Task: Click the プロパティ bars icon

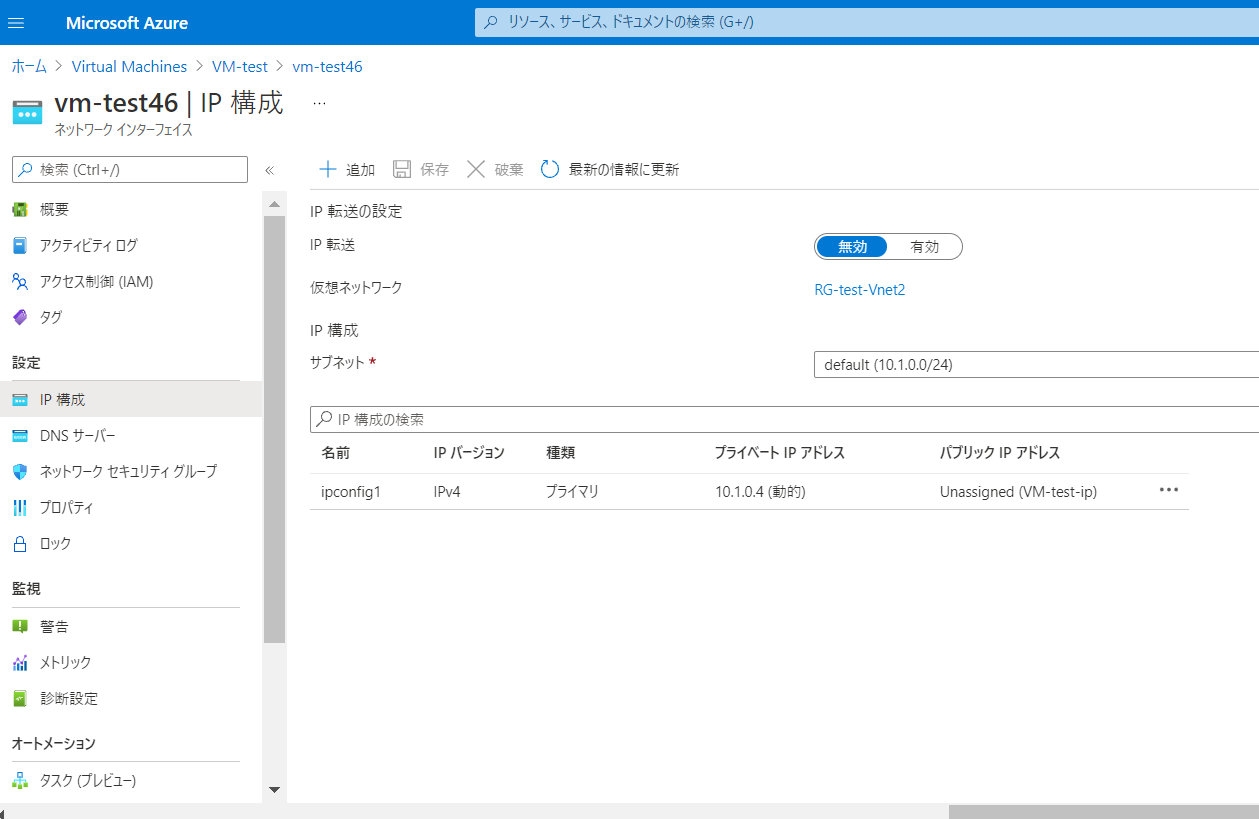Action: [x=20, y=508]
